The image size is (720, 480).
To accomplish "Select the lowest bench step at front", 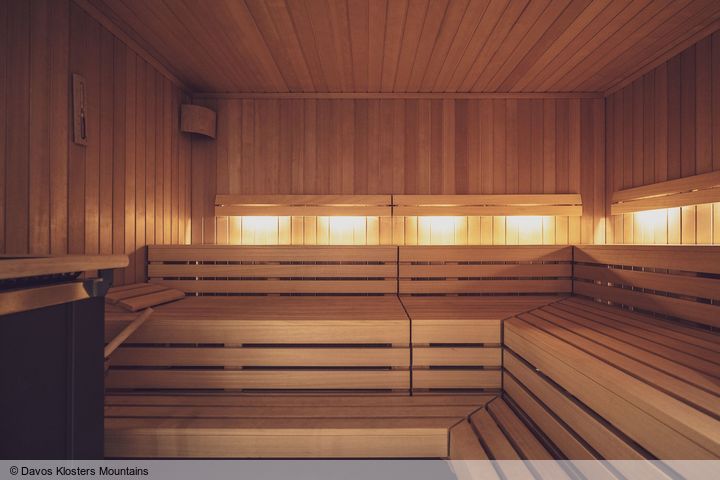I will tap(276, 441).
